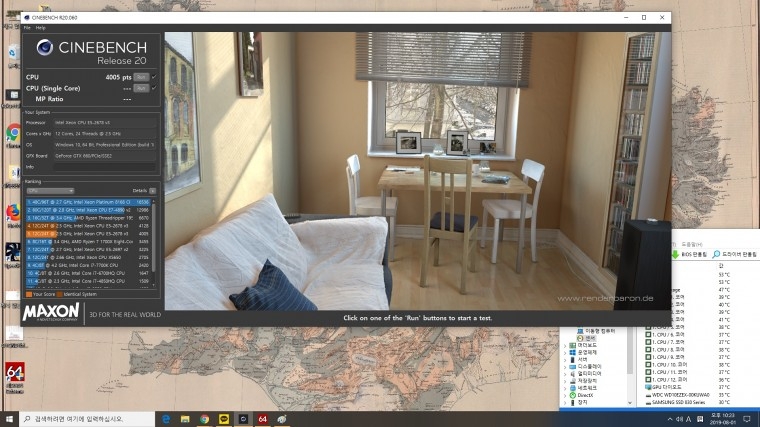Expand the 네트워크 tree node in AIDA64
The height and width of the screenshot is (427, 760).
(x=565, y=388)
